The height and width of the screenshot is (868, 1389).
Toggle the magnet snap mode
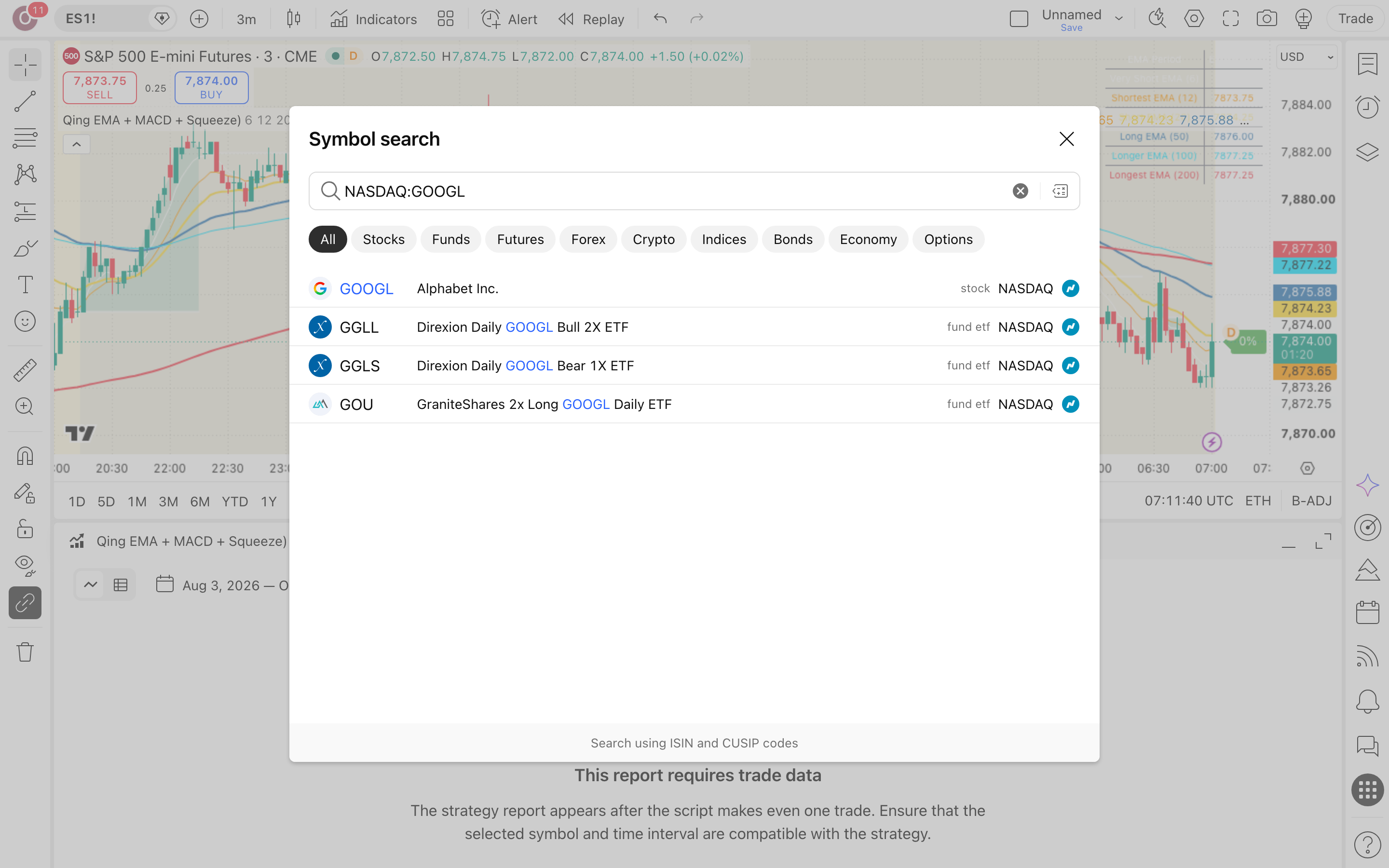25,456
